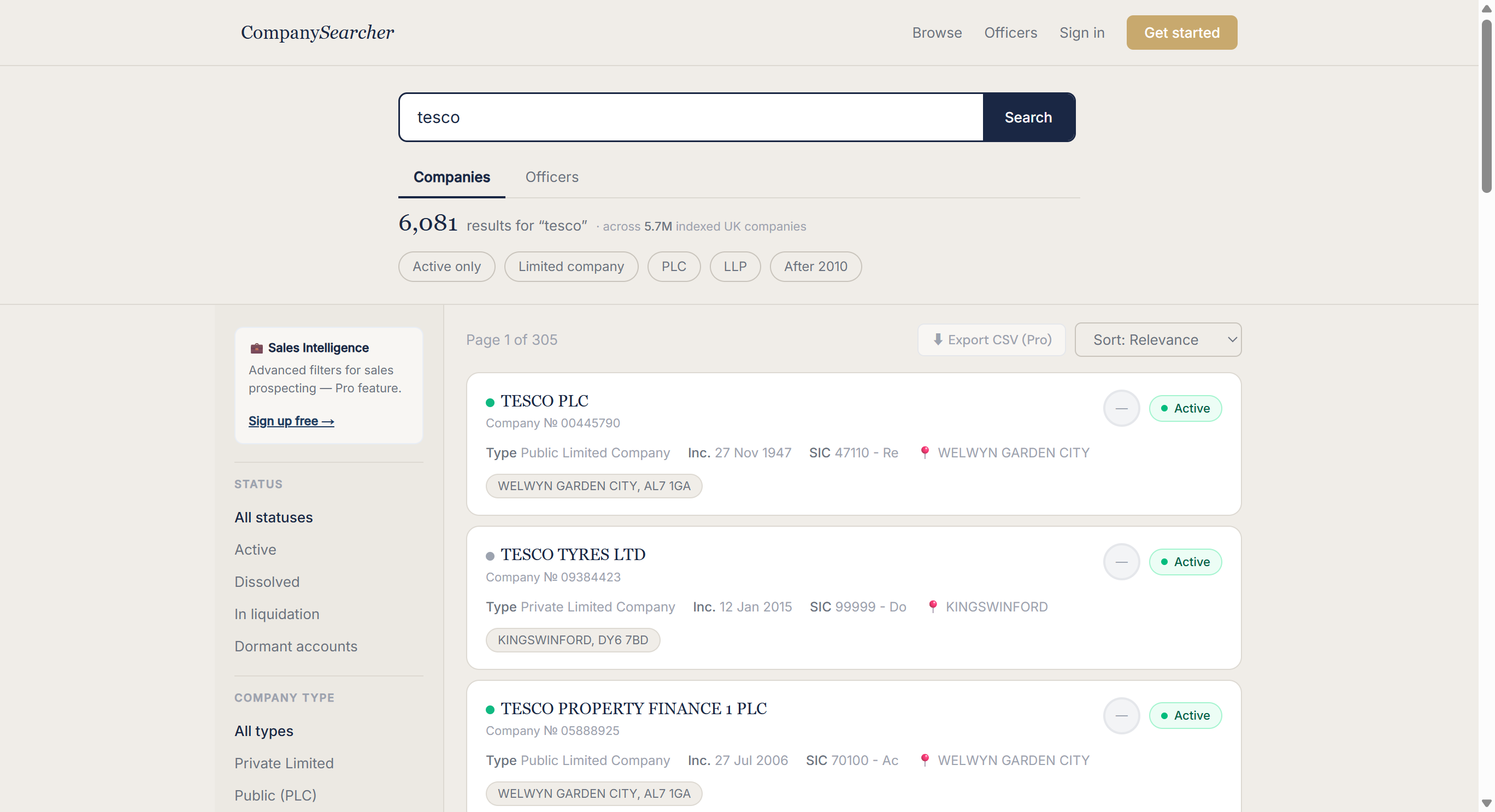Focus the tesco search field
This screenshot has height=812, width=1495.
click(x=691, y=117)
